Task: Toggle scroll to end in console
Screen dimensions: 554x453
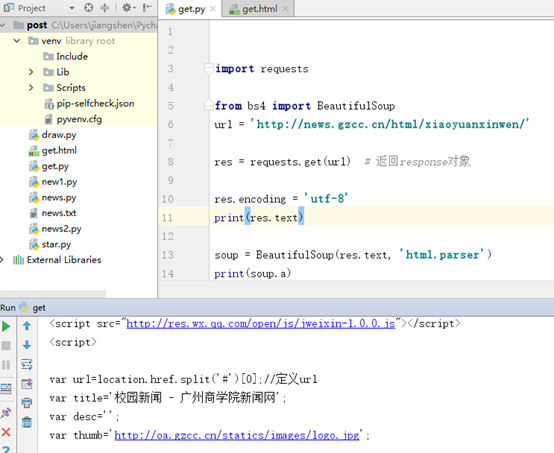Action: pos(27,383)
